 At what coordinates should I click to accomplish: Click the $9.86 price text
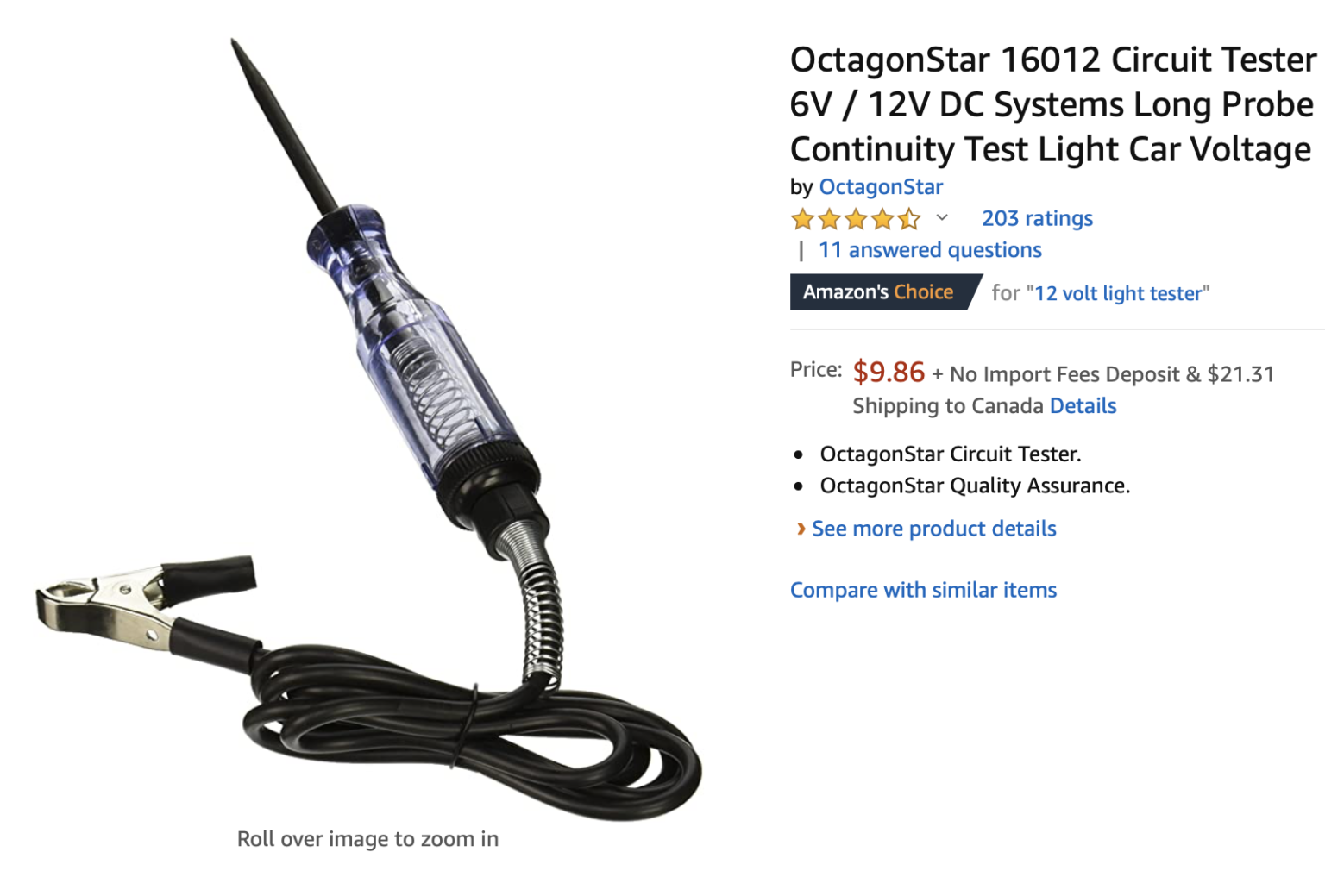tap(889, 372)
